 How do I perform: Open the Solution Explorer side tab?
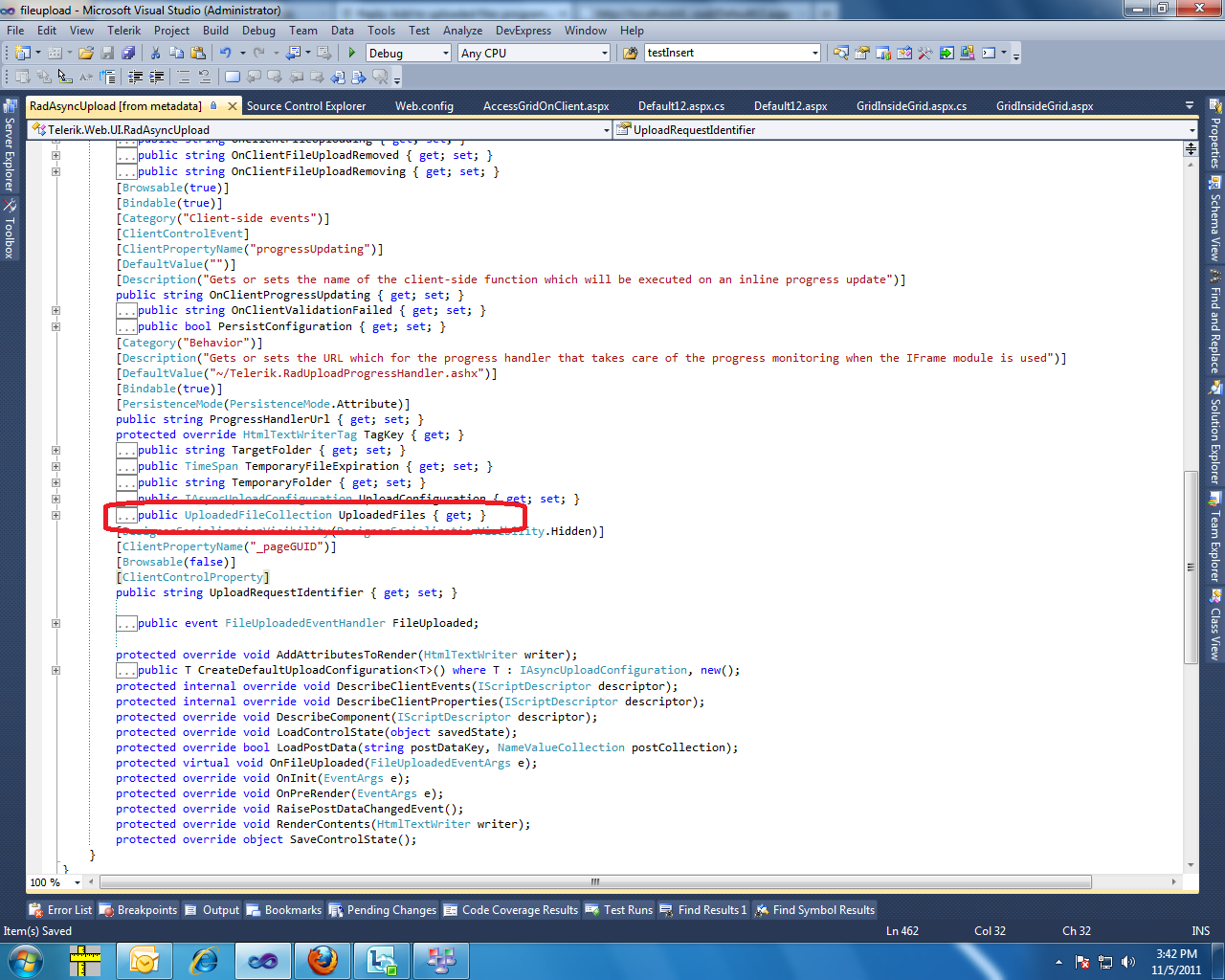point(1215,434)
